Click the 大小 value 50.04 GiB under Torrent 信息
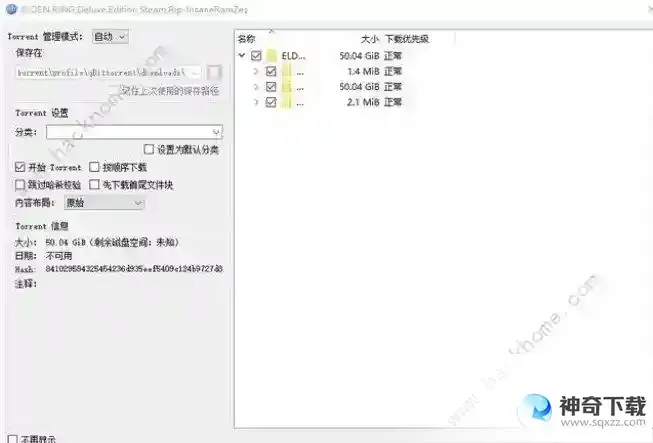 tap(65, 242)
